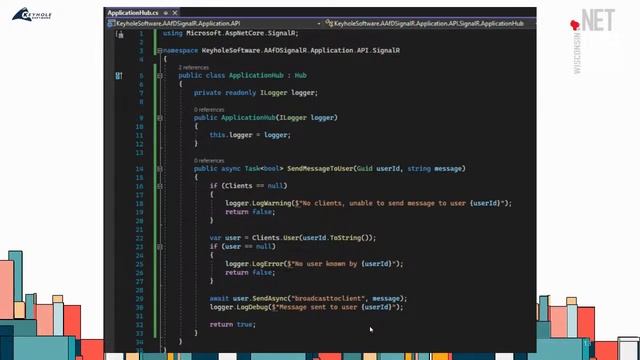Click 'Clients.User' on line 22
Screen dimensions: 640x360
(276, 238)
